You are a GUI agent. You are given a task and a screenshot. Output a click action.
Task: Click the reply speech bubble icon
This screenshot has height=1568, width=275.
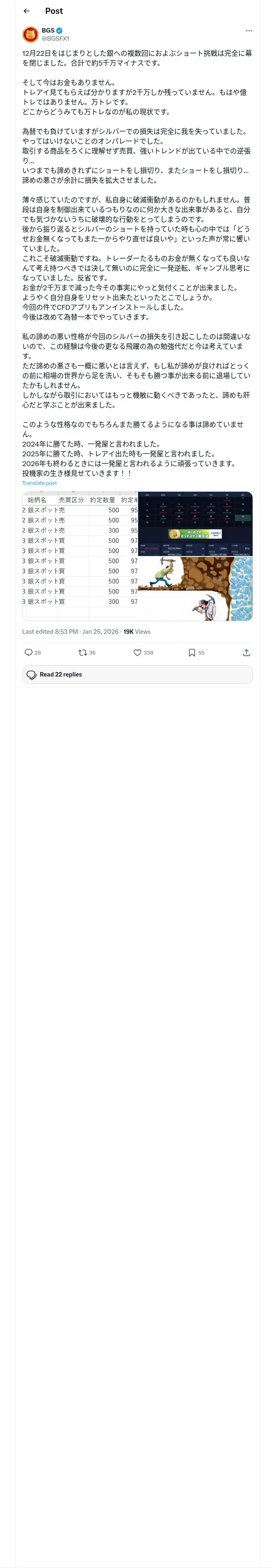pos(29,653)
